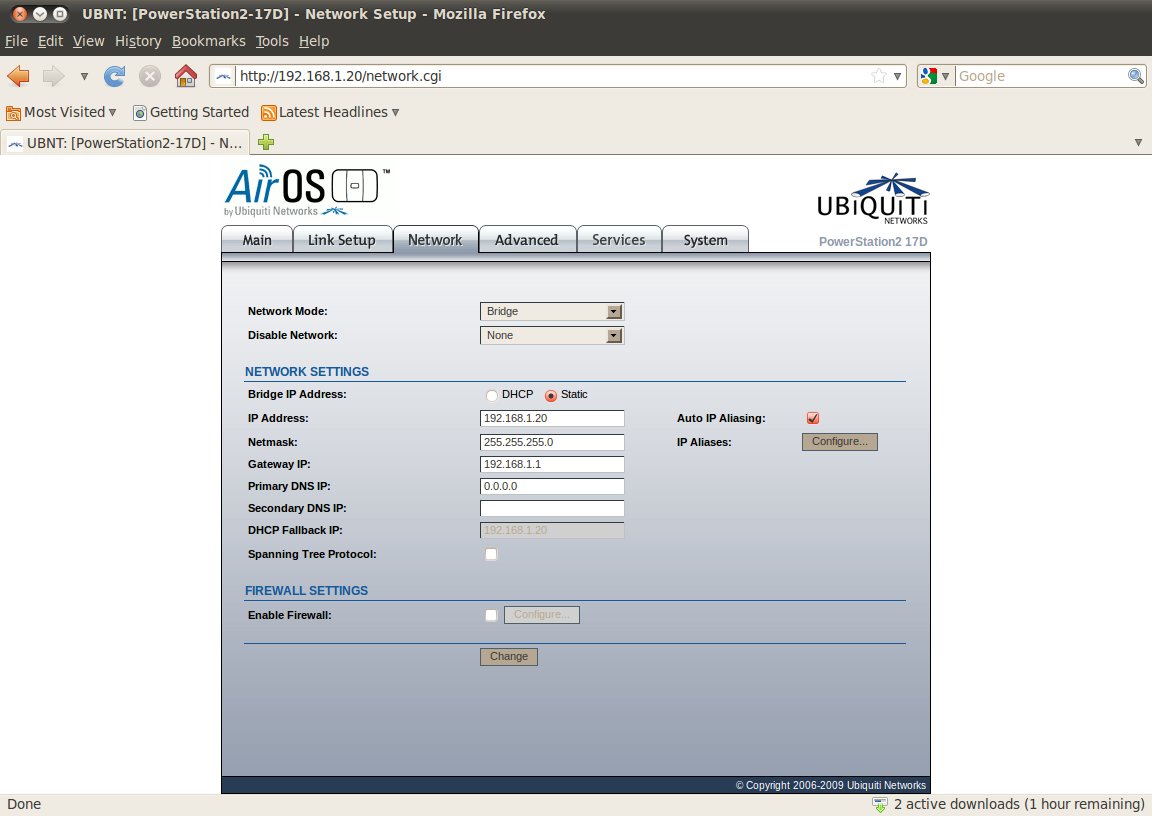Viewport: 1152px width, 816px height.
Task: Click the browser Forward arrow
Action: pos(53,76)
